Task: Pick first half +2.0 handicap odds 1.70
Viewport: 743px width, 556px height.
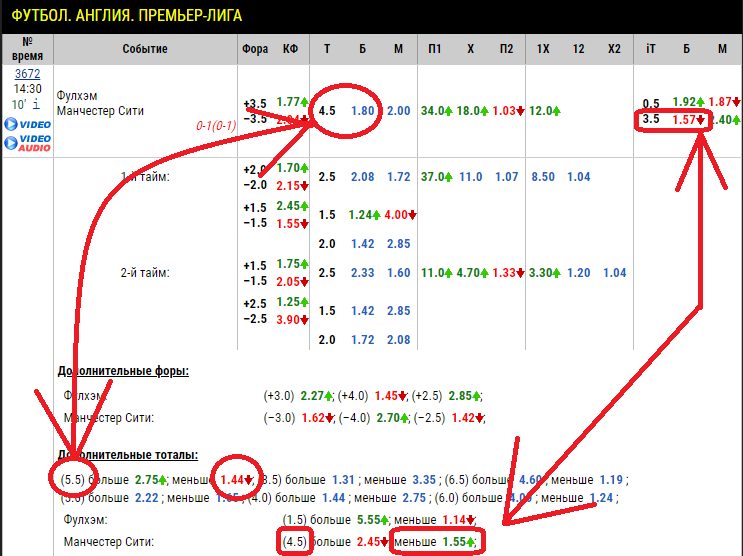Action: (289, 168)
